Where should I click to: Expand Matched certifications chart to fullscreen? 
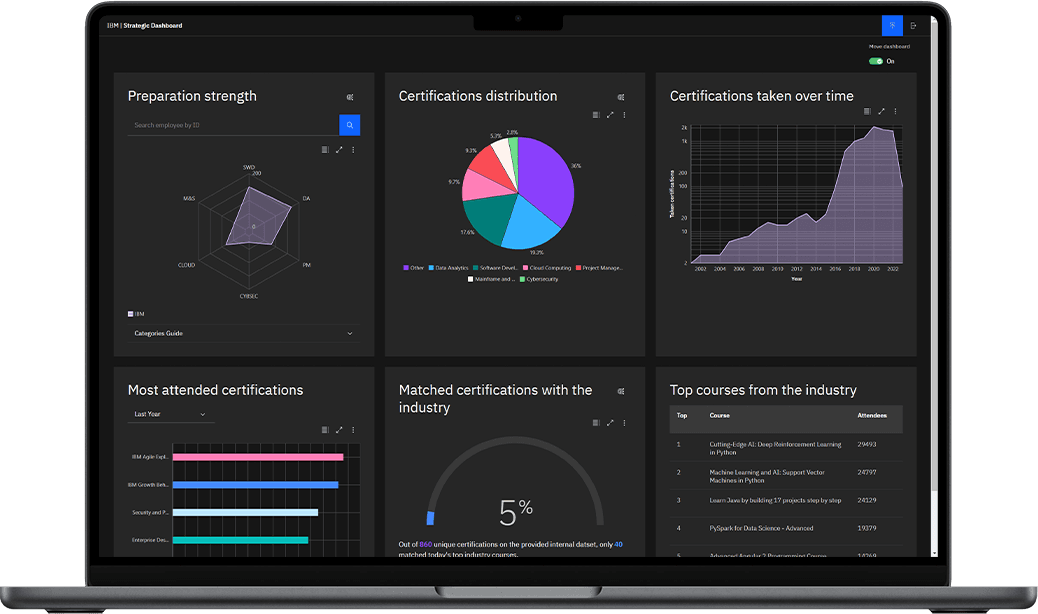click(611, 423)
